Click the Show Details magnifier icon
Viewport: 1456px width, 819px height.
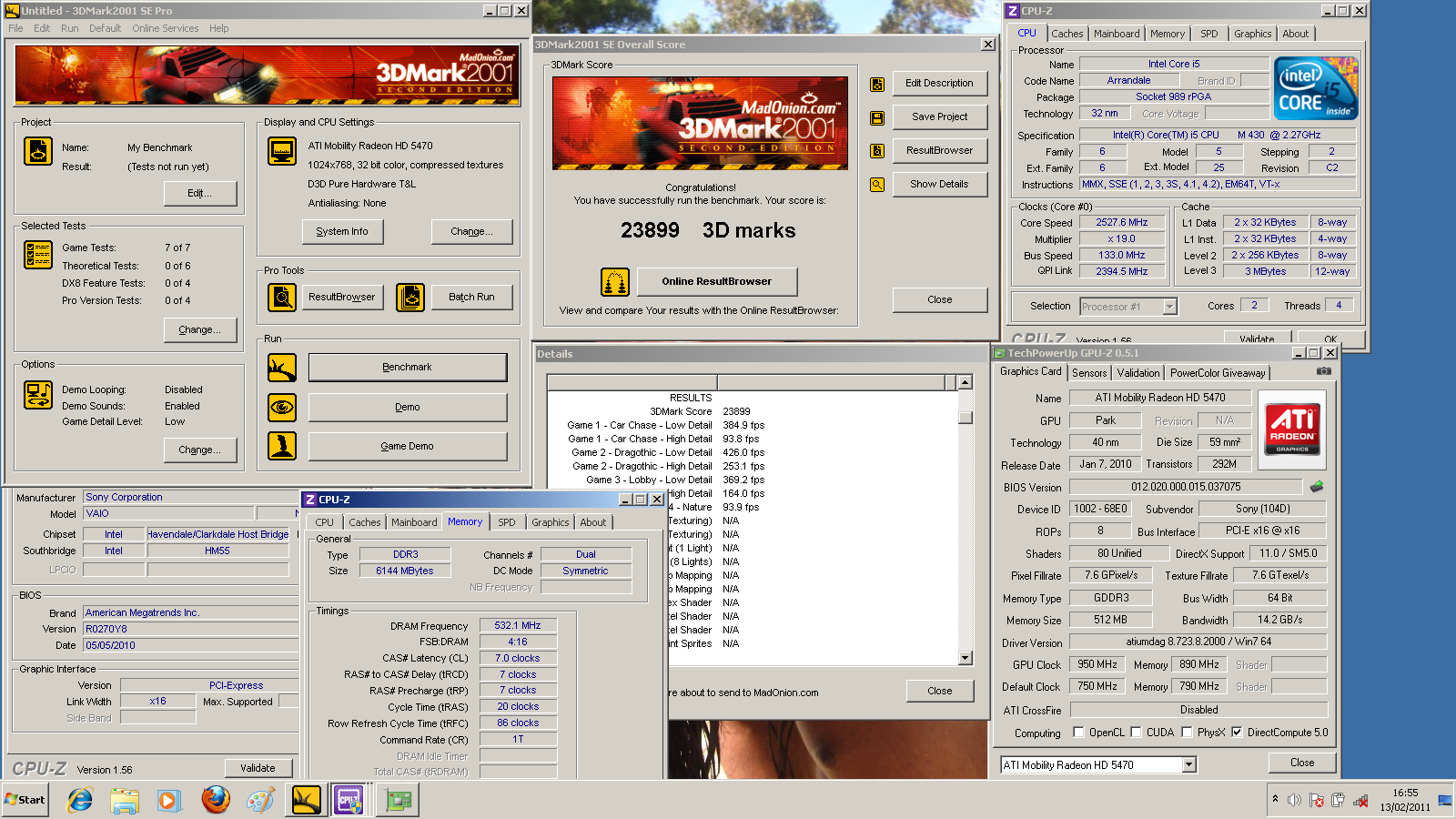click(877, 184)
